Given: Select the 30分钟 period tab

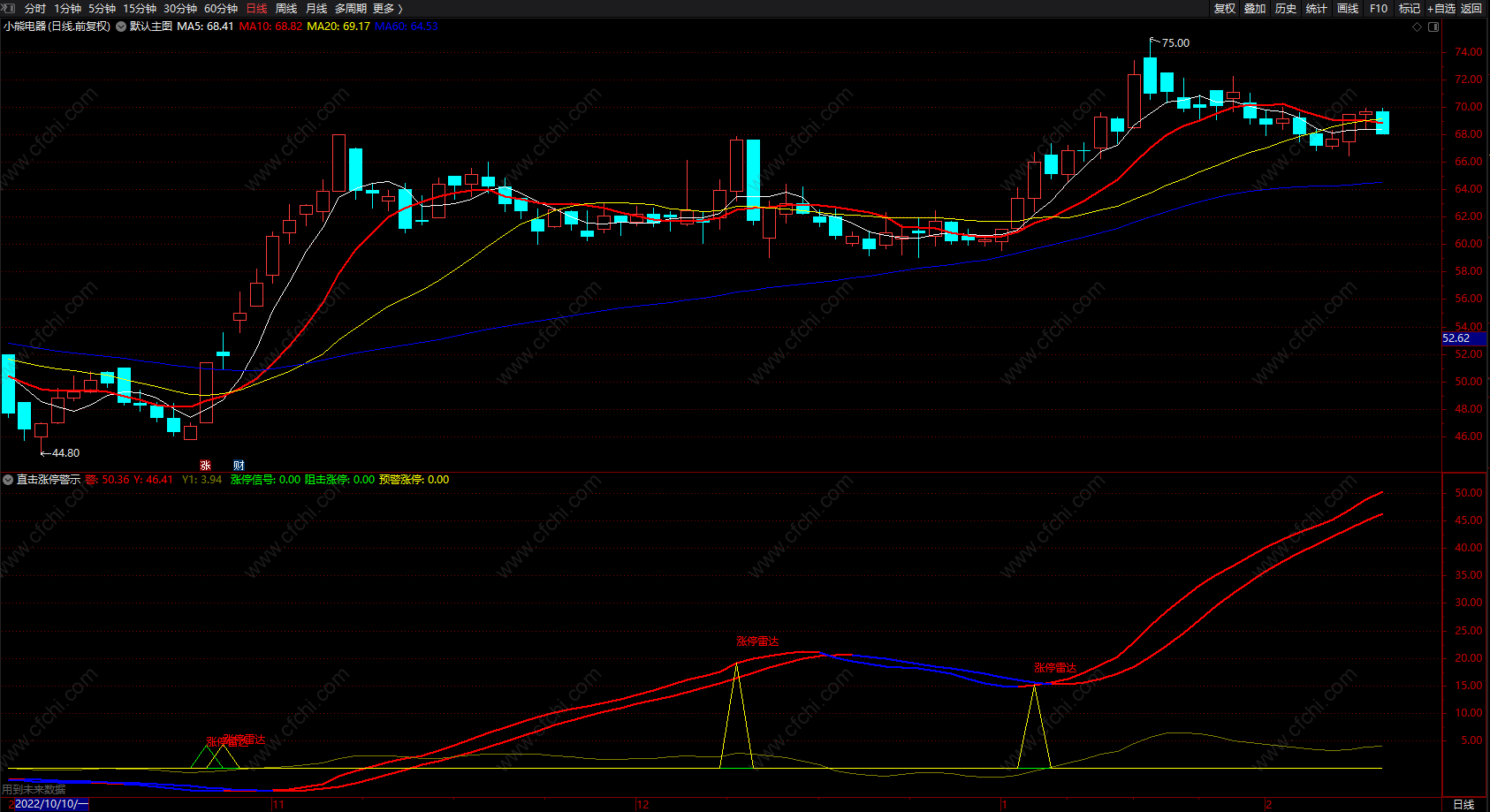Looking at the screenshot, I should pyautogui.click(x=180, y=9).
